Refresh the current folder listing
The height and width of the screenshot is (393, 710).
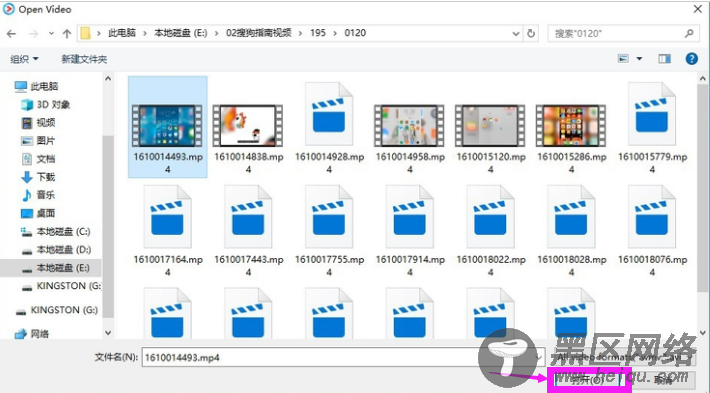531,34
